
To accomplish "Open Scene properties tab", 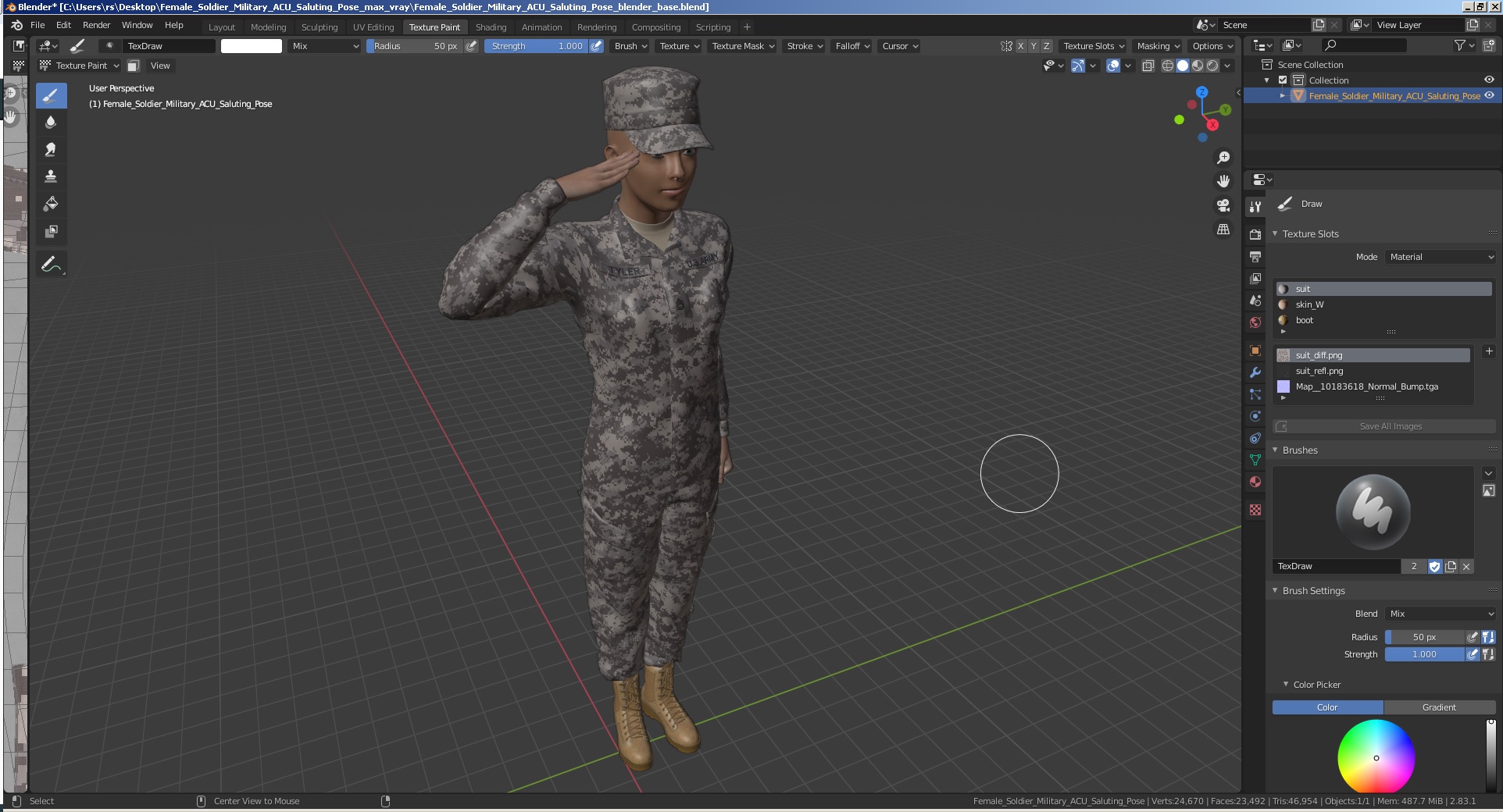I will (1255, 300).
